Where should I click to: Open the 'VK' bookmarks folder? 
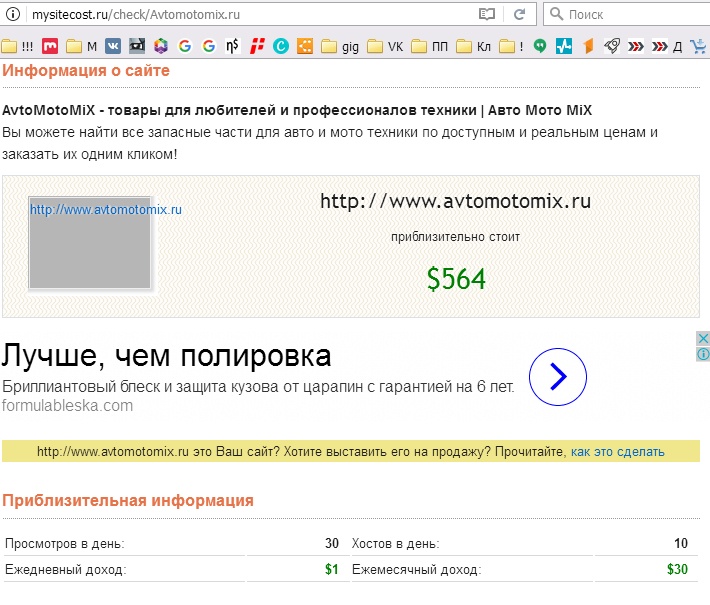point(385,46)
